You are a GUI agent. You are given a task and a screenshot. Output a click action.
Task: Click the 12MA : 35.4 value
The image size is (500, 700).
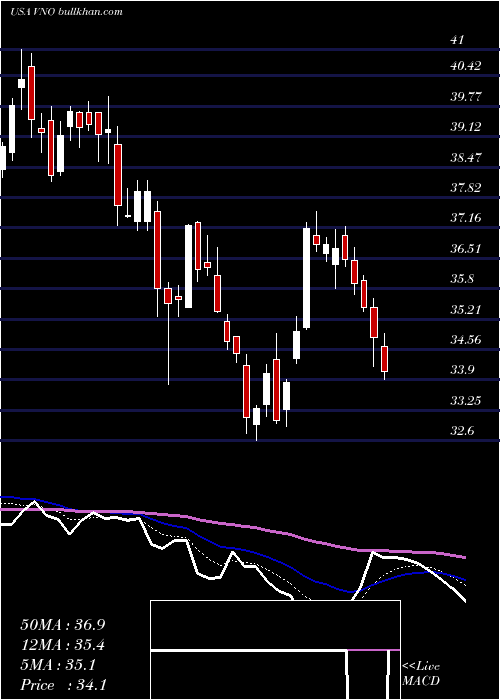63,645
